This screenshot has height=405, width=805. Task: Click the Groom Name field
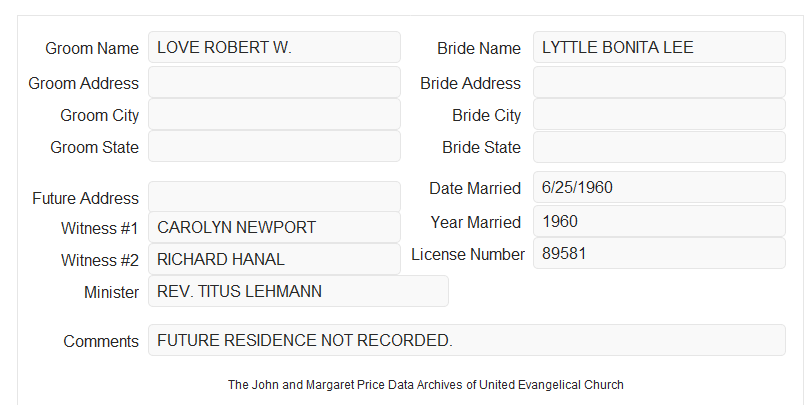(274, 47)
